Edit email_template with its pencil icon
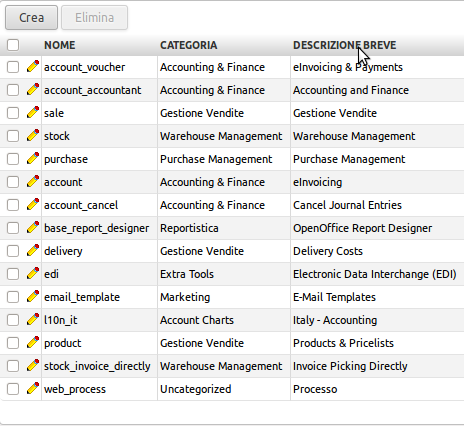Image resolution: width=464 pixels, height=426 pixels. 33,296
